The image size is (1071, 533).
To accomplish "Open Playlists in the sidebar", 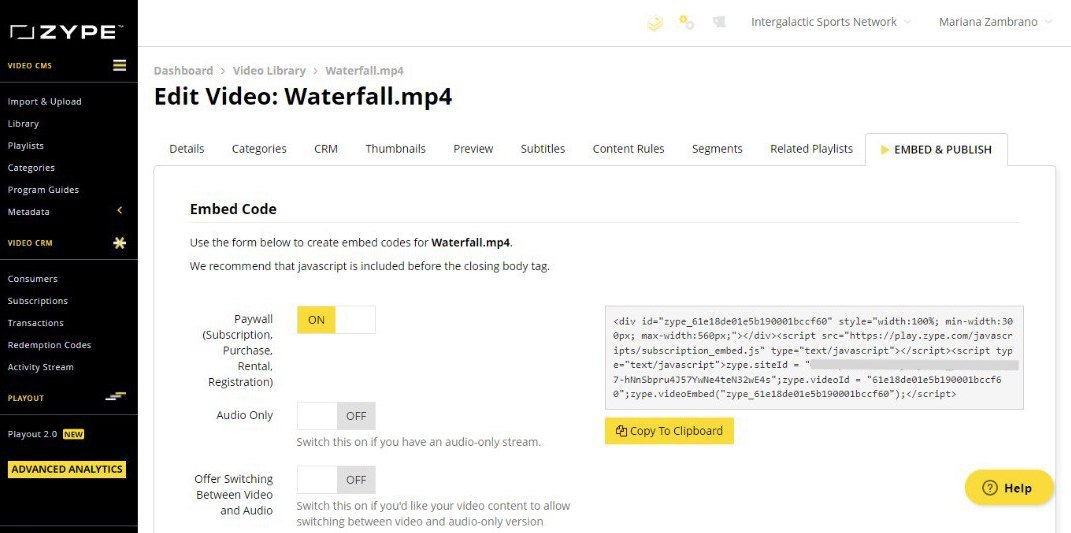I will (x=25, y=146).
